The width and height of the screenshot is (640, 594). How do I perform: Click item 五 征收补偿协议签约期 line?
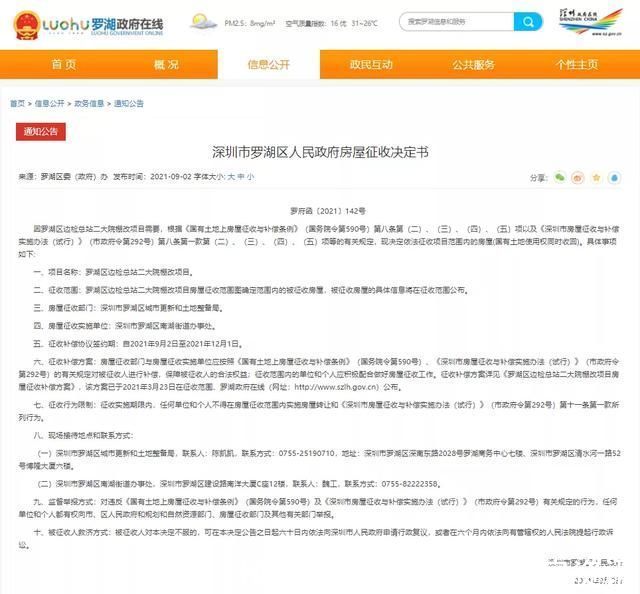coord(138,344)
